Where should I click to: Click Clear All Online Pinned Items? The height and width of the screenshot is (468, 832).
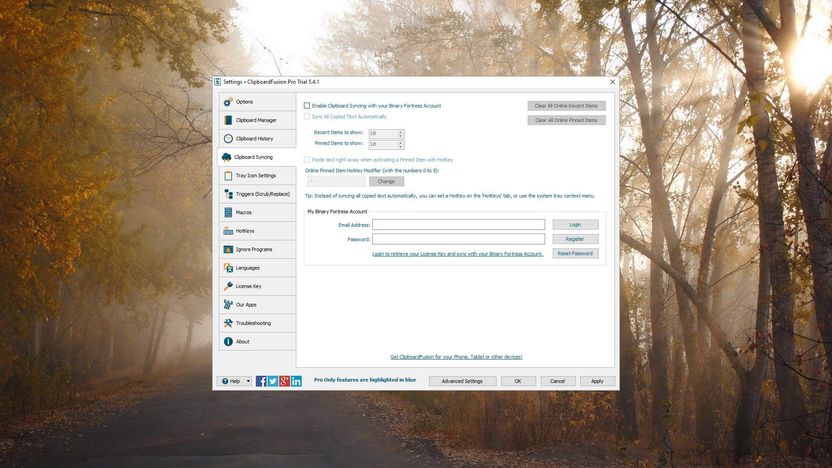click(566, 120)
